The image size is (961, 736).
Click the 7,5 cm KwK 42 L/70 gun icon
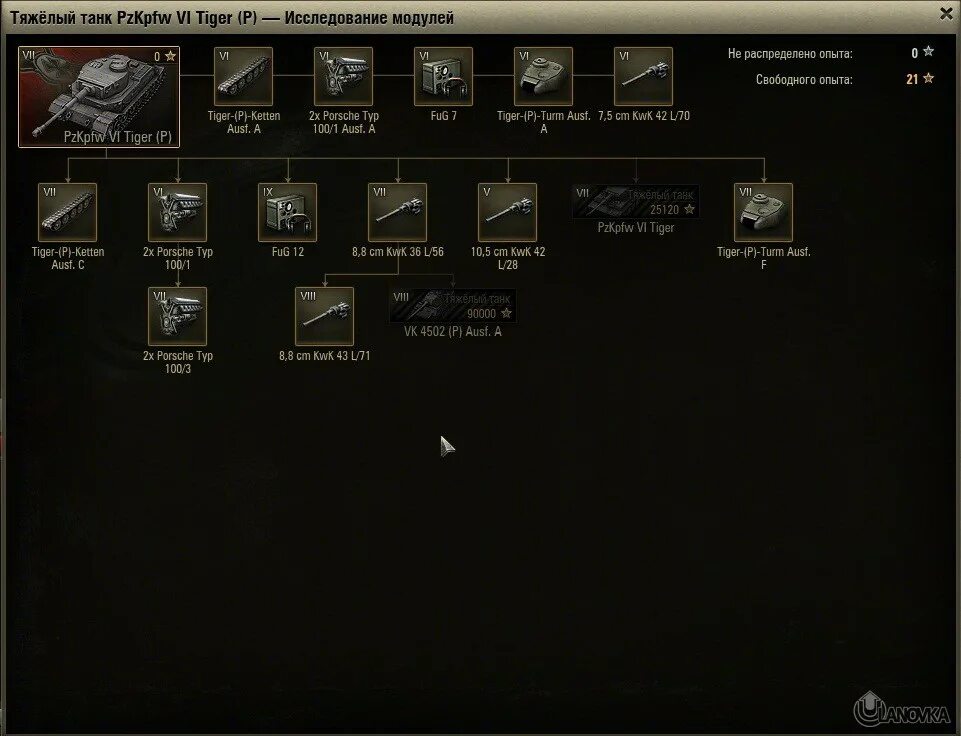tap(643, 77)
